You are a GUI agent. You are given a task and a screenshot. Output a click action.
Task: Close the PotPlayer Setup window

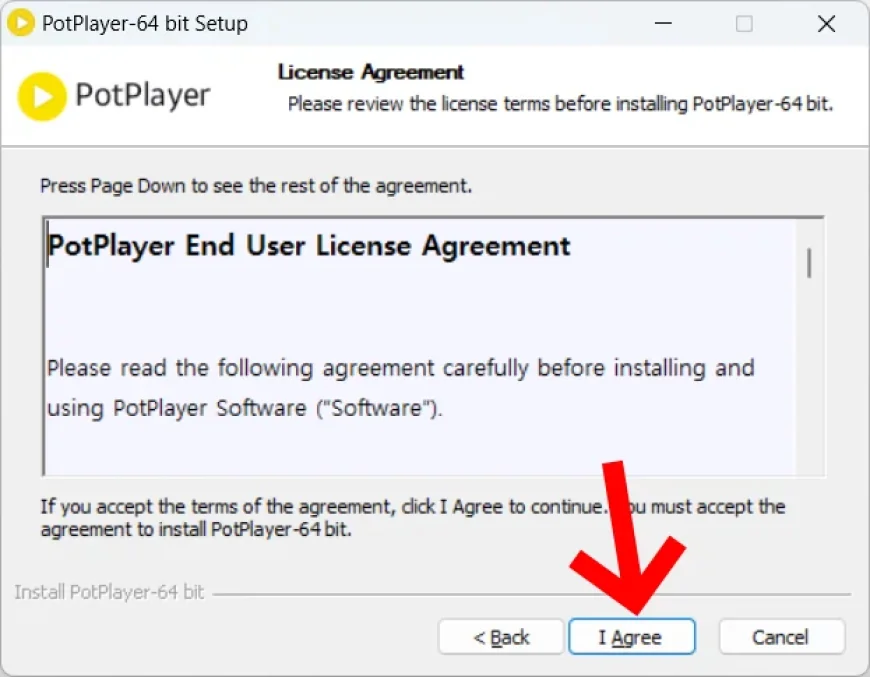[x=826, y=23]
